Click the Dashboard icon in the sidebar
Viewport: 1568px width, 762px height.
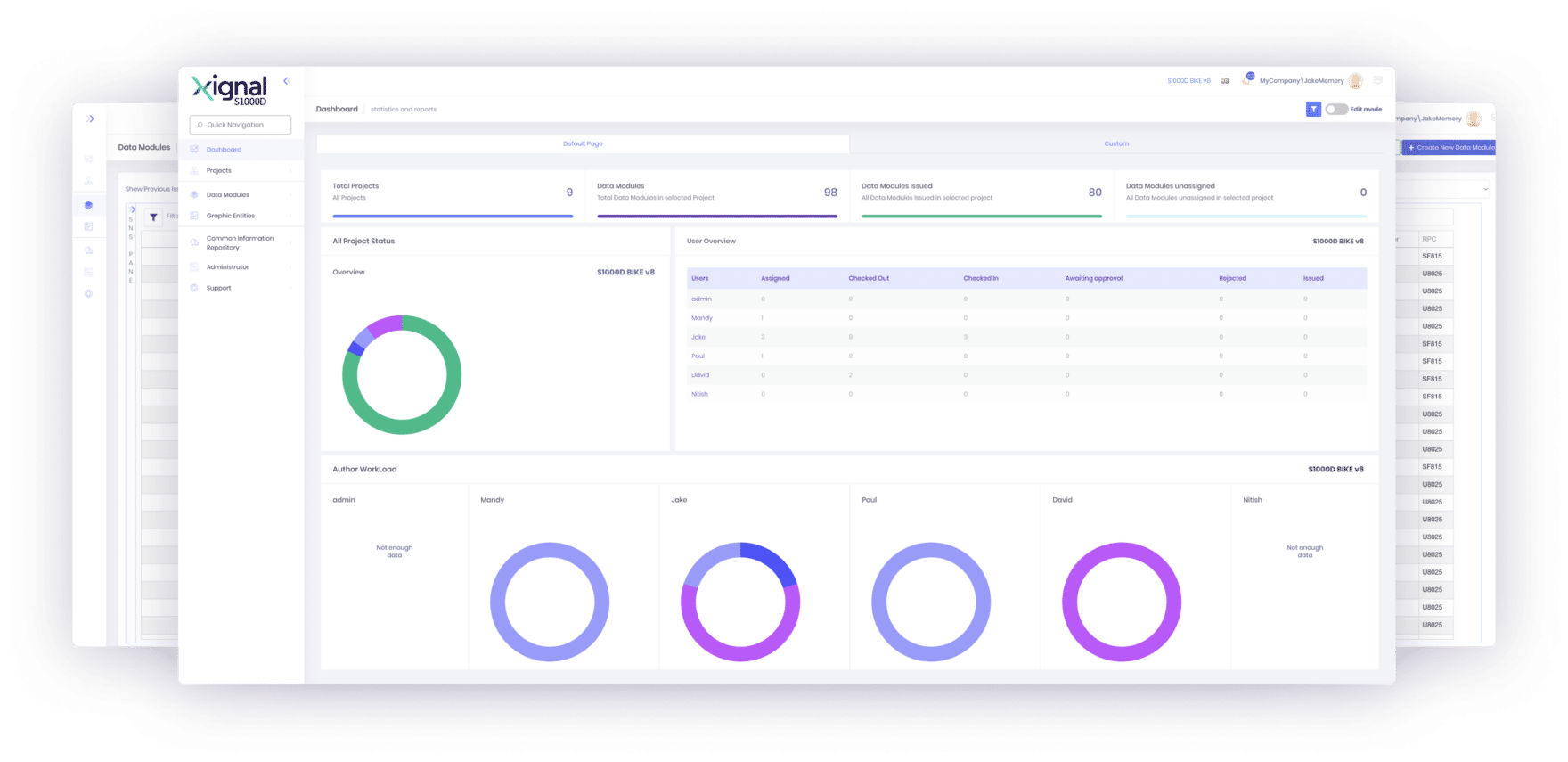pos(194,150)
